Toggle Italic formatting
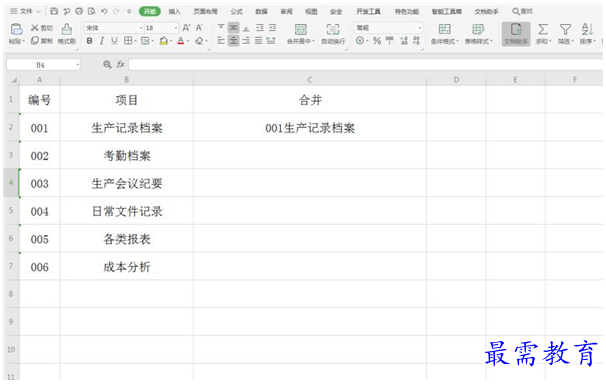The width and height of the screenshot is (606, 385). coord(102,41)
